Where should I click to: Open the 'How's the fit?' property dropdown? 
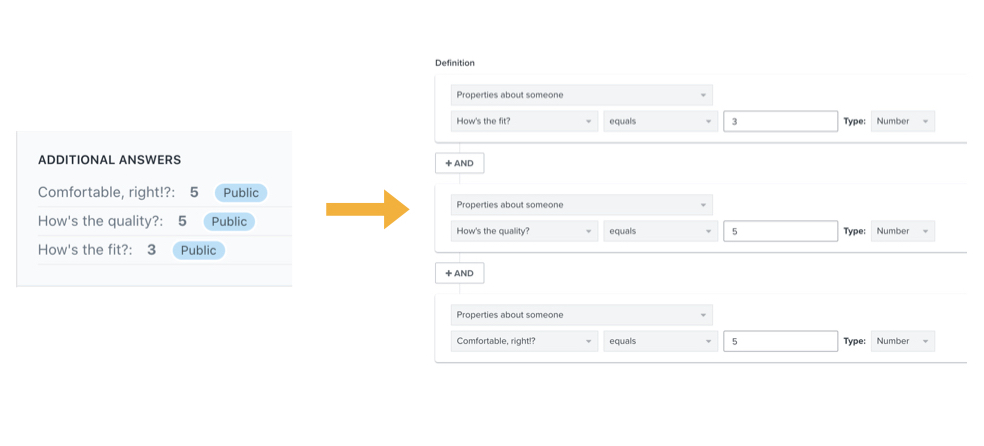pos(524,121)
